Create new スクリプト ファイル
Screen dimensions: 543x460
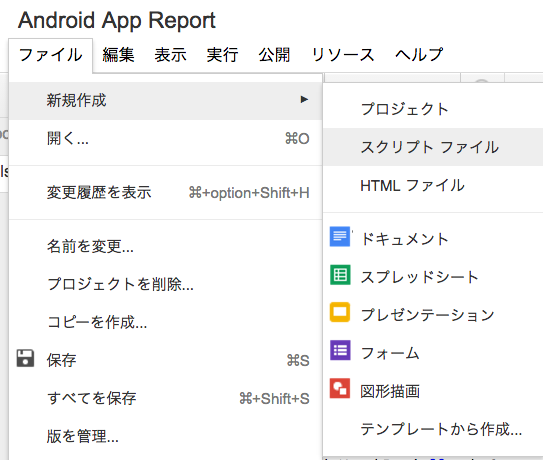433,147
